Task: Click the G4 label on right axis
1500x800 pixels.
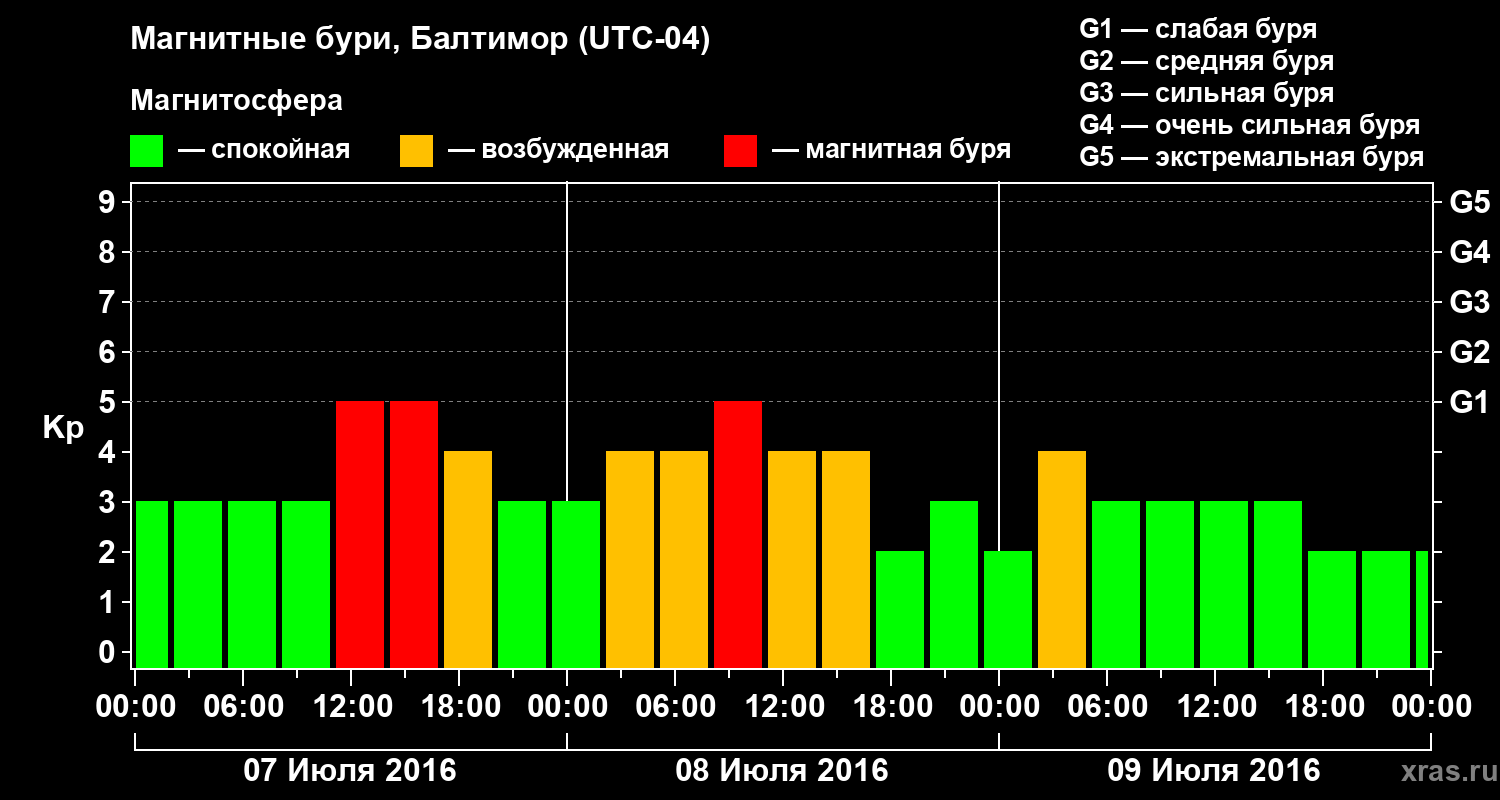Action: tap(1469, 252)
